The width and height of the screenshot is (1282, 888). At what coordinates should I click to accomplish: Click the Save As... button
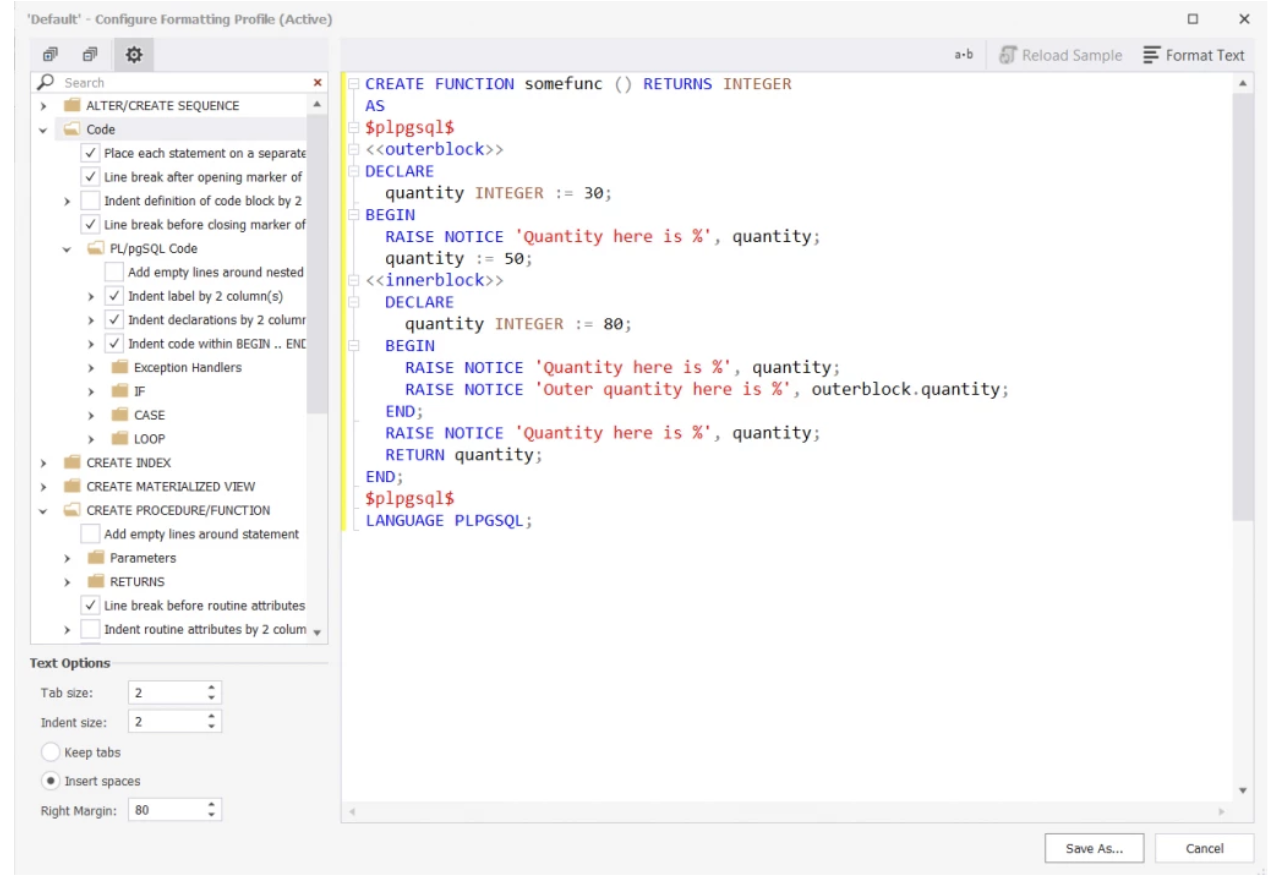click(1094, 848)
